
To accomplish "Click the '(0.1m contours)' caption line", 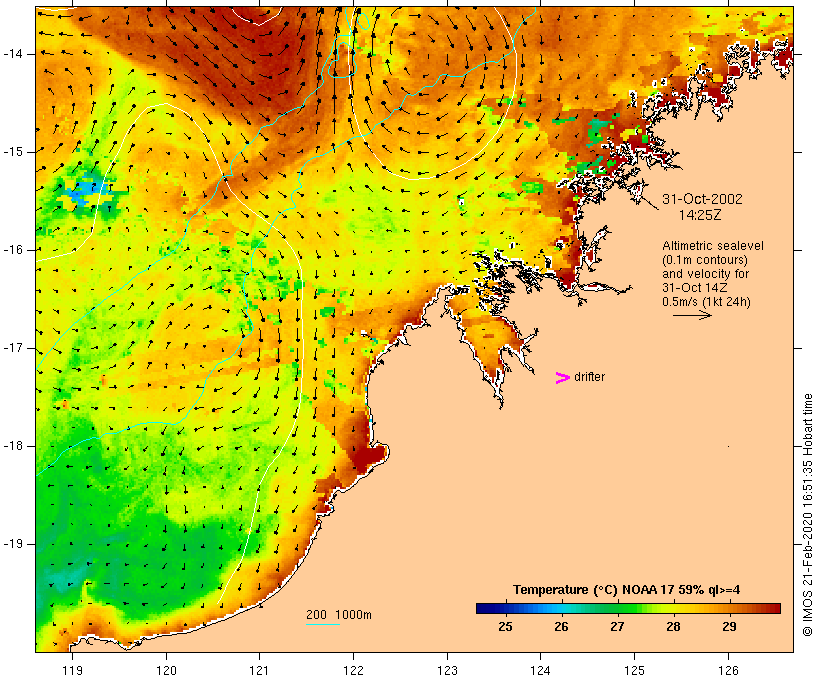I will [x=705, y=259].
